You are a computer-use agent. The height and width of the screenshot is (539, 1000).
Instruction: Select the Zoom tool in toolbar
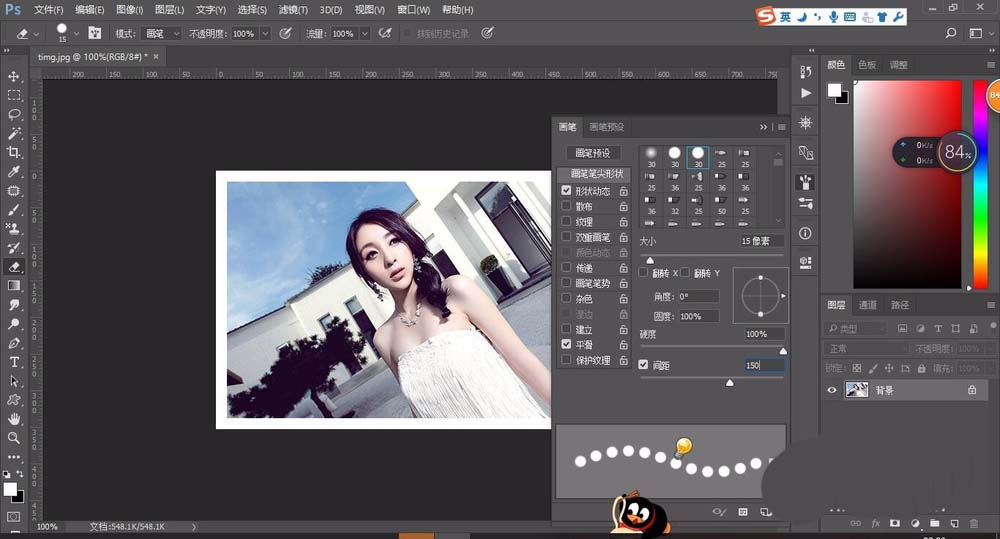pos(14,438)
